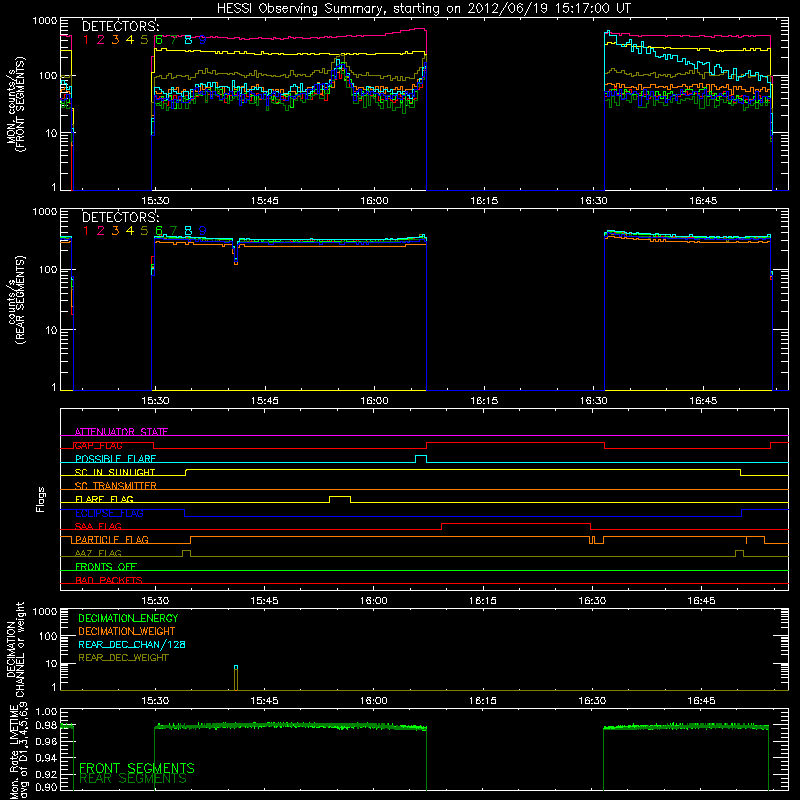Select the POSSIBLE_FLARE flag label
Viewport: 800px width, 800px height.
pos(116,459)
